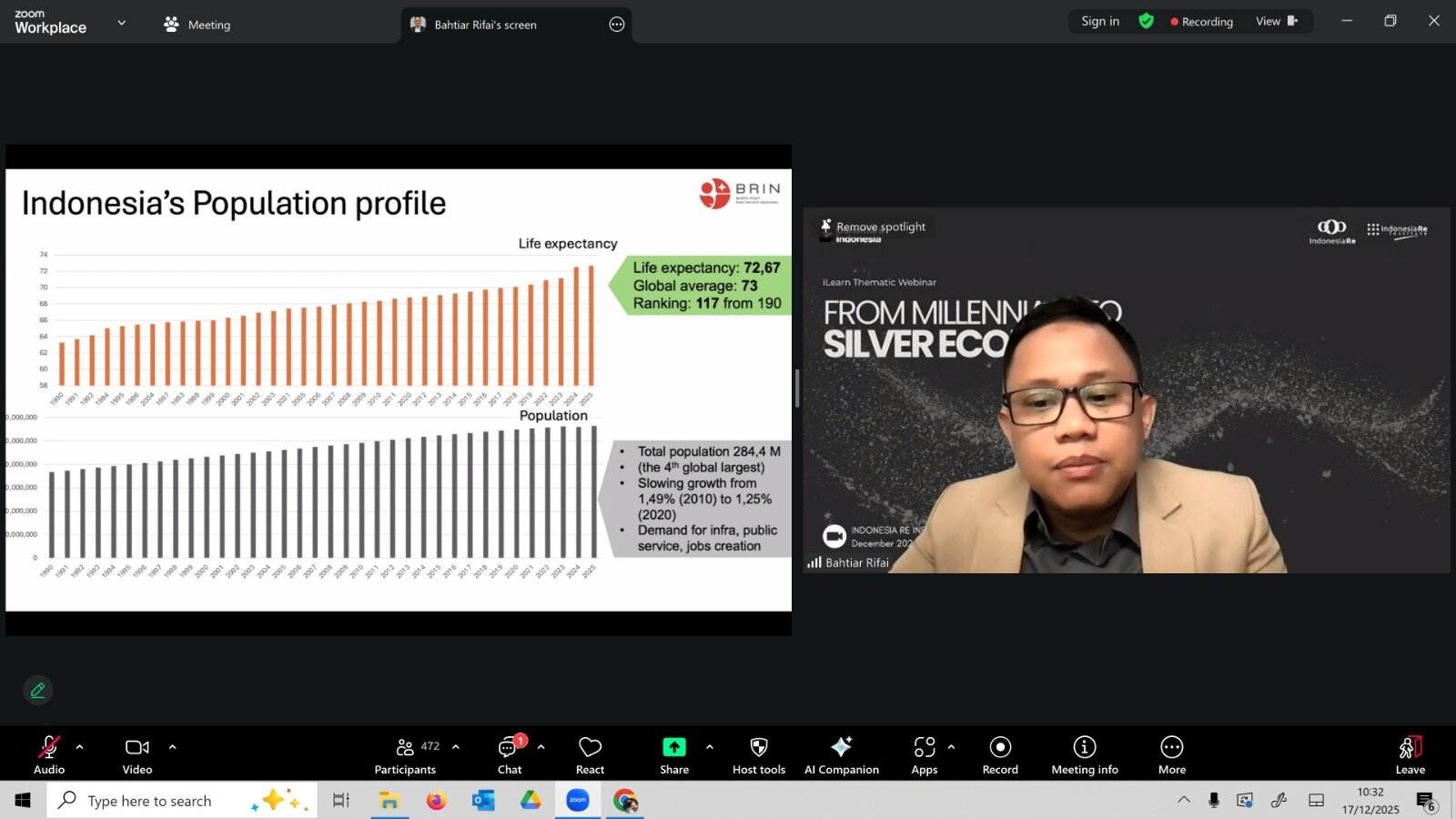Click the green Share screen button
This screenshot has width=1456, height=819.
(x=673, y=748)
